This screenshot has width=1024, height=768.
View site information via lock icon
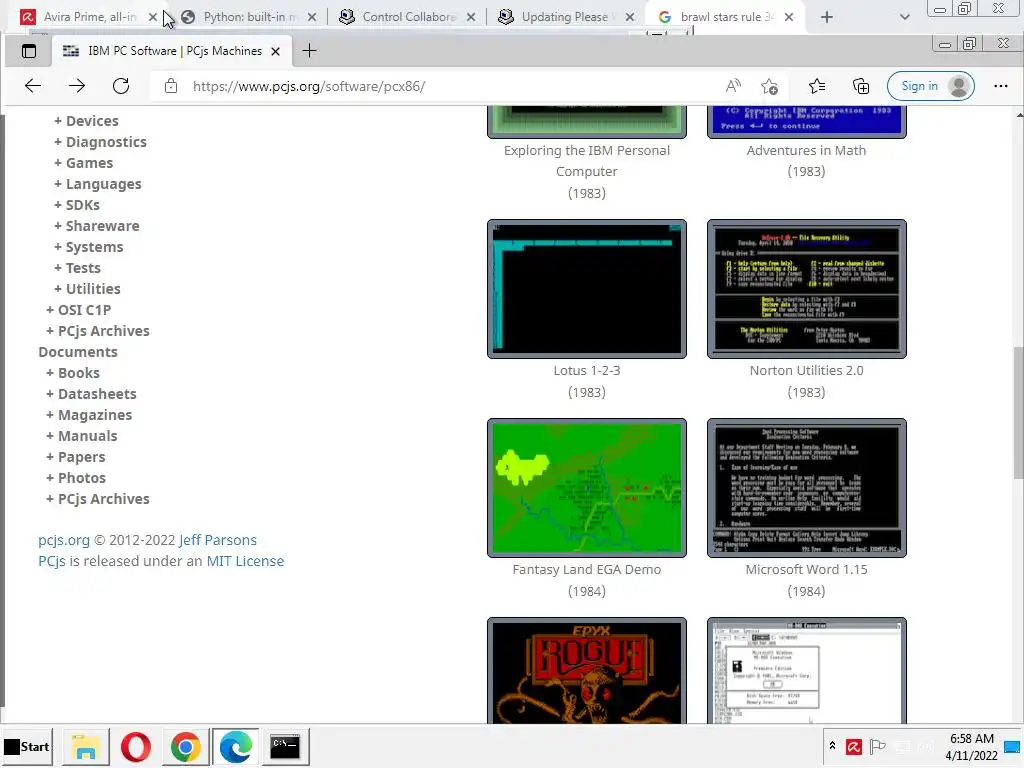coord(170,86)
